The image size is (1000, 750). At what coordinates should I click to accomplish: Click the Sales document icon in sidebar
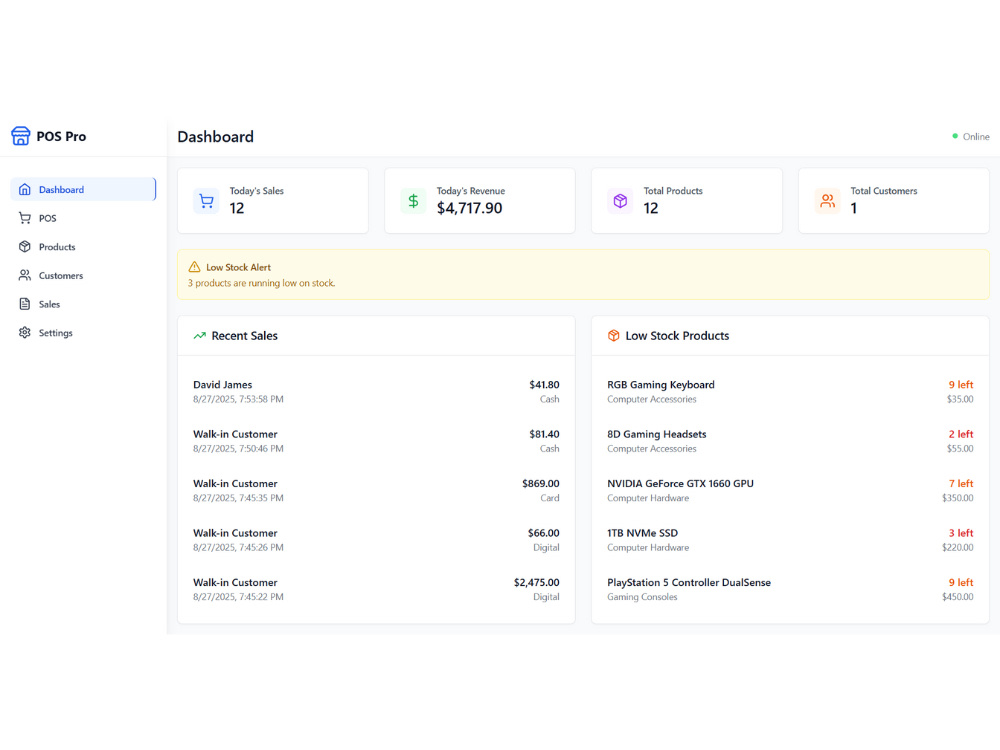(25, 304)
